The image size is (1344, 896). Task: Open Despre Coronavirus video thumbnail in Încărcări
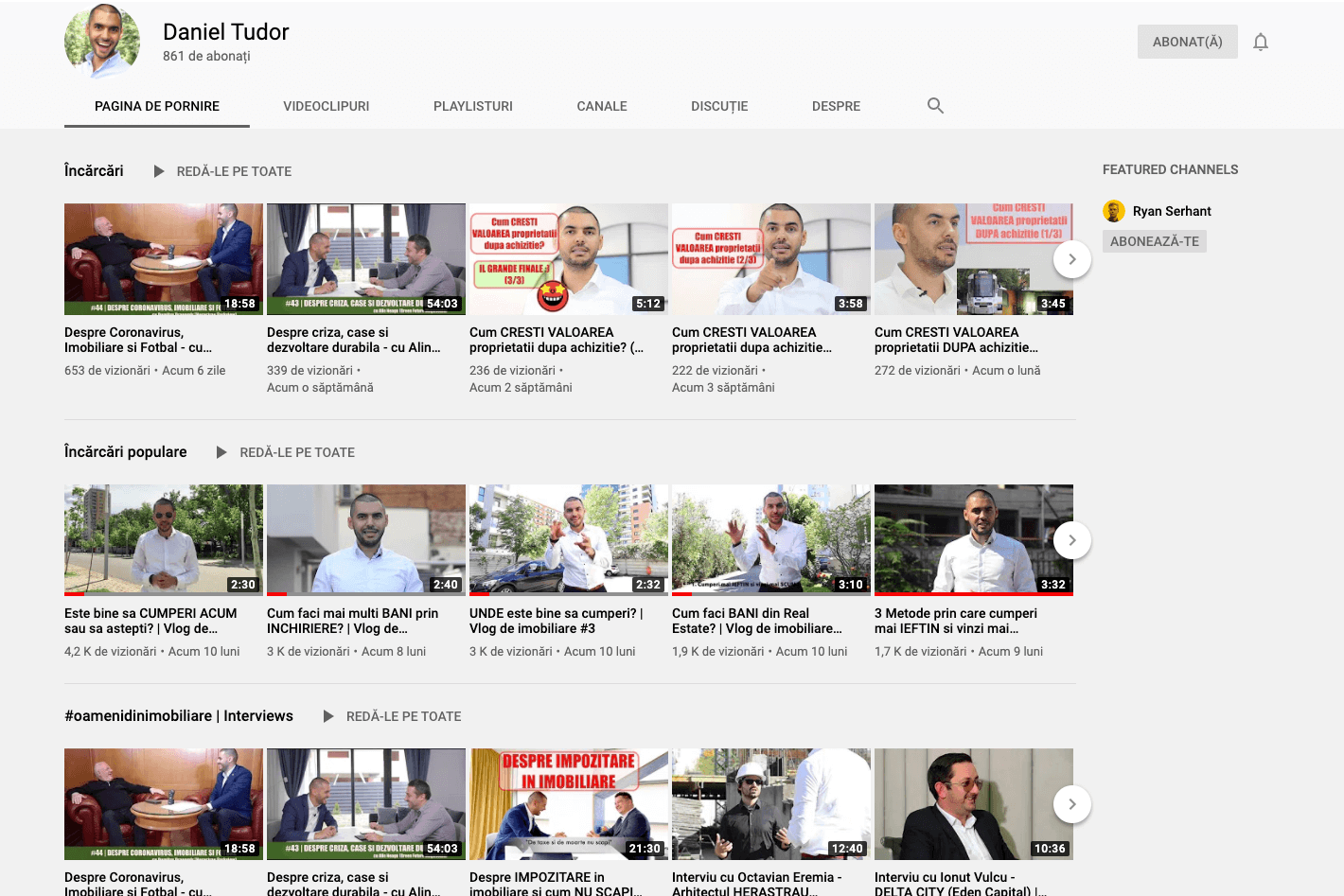164,258
